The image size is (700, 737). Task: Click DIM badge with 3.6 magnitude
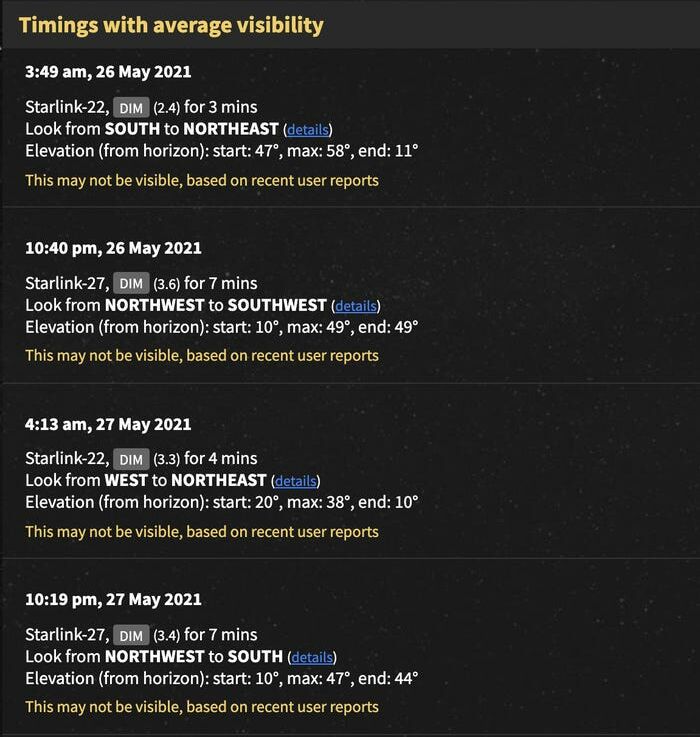point(131,283)
